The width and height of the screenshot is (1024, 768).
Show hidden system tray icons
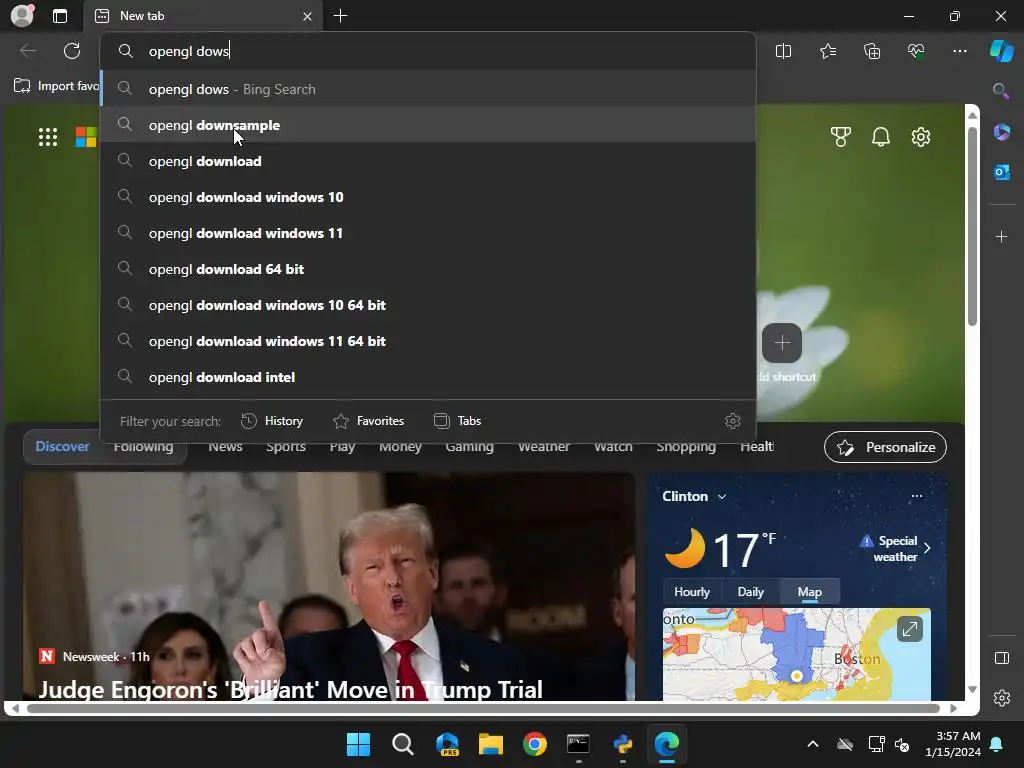[x=812, y=744]
